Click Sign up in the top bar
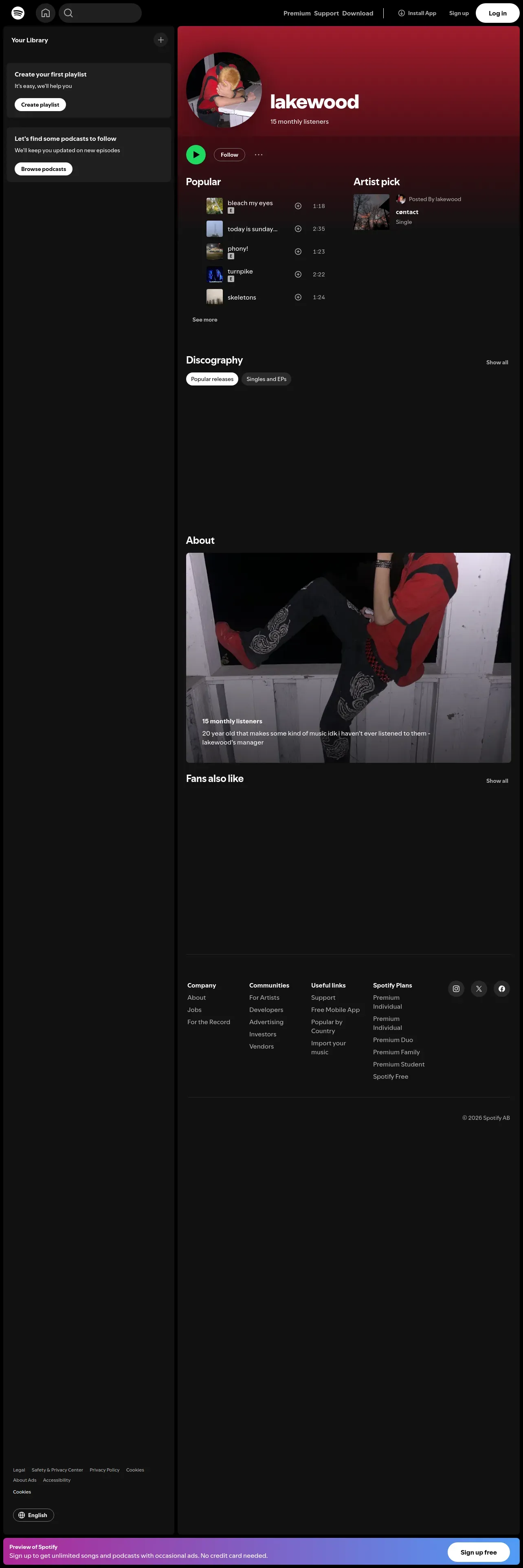This screenshot has width=523, height=1568. [459, 13]
